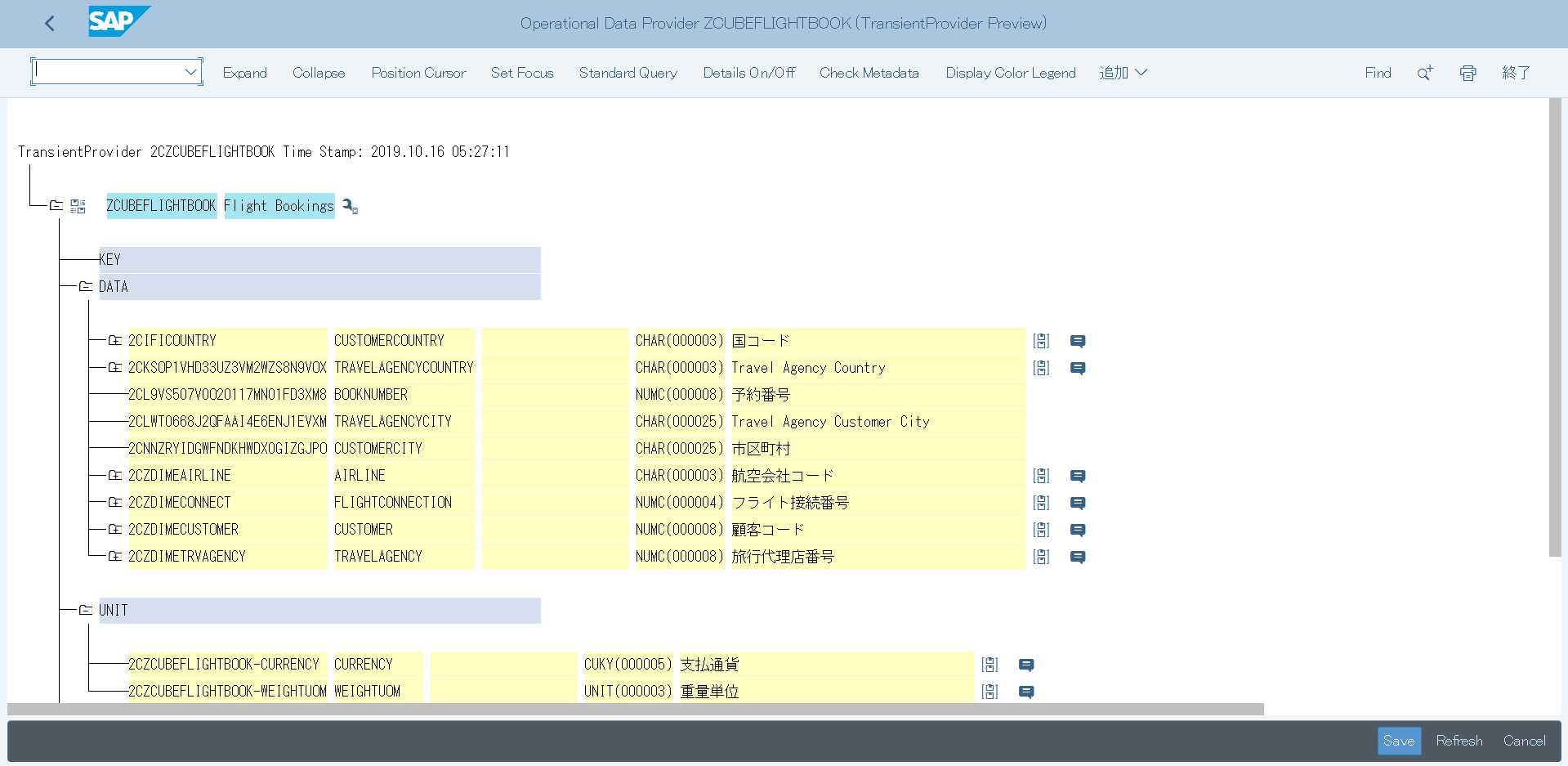Image resolution: width=1568 pixels, height=766 pixels.
Task: Collapse the UNIT folder node
Action: pyautogui.click(x=85, y=610)
